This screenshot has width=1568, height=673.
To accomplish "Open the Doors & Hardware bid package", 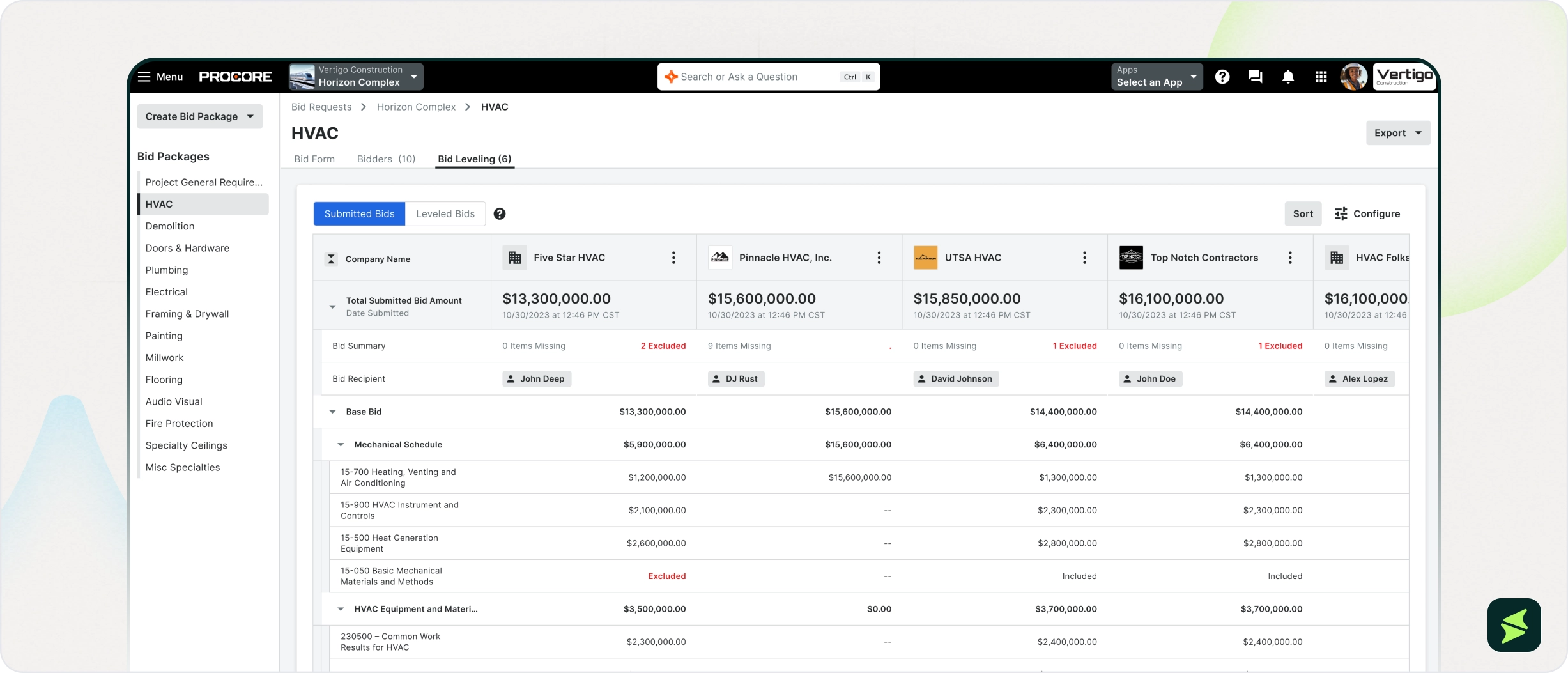I will pos(187,248).
